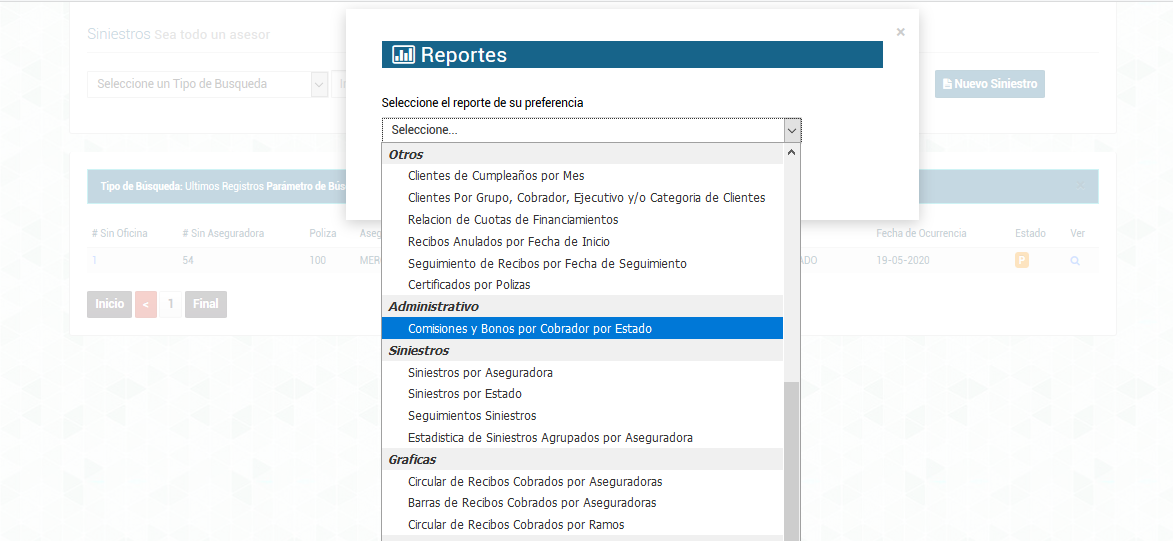Click the orange P estado badge
The image size is (1173, 541).
(1021, 260)
